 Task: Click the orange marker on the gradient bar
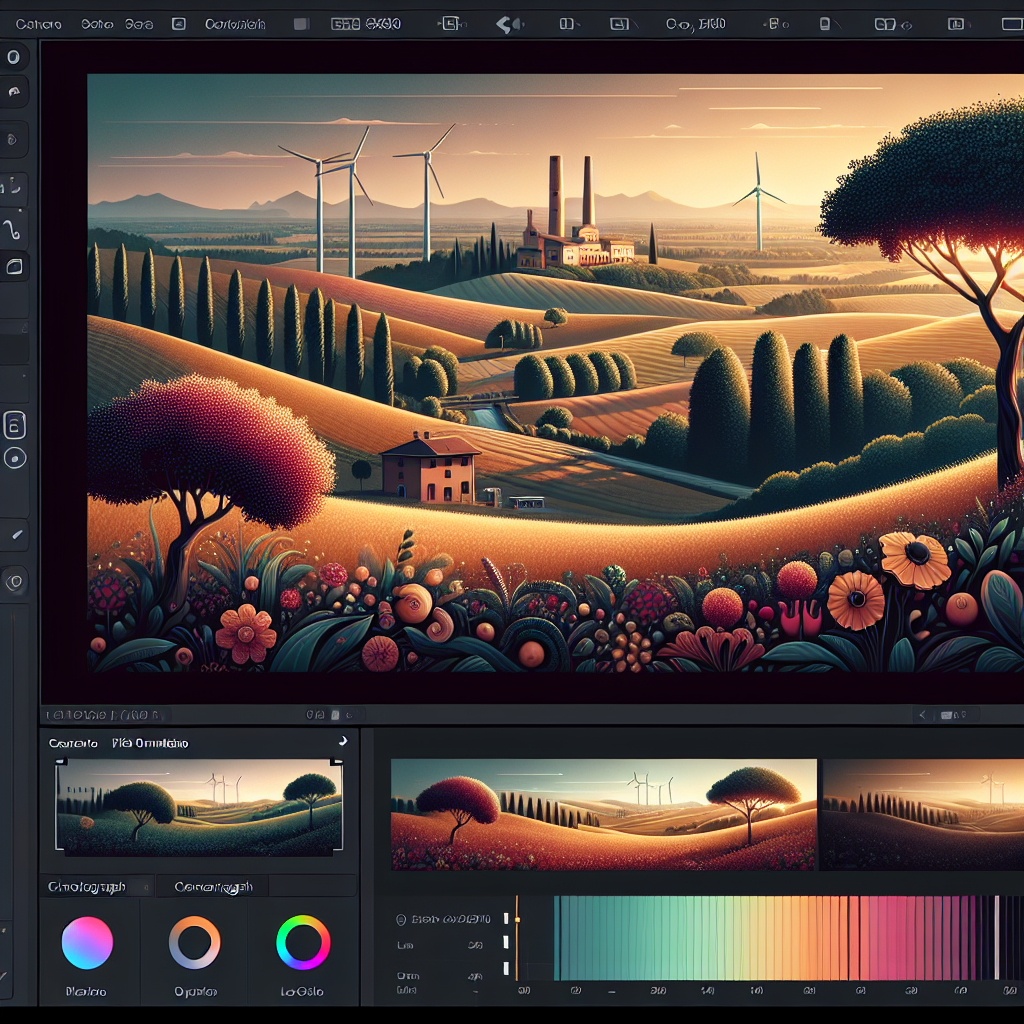517,914
